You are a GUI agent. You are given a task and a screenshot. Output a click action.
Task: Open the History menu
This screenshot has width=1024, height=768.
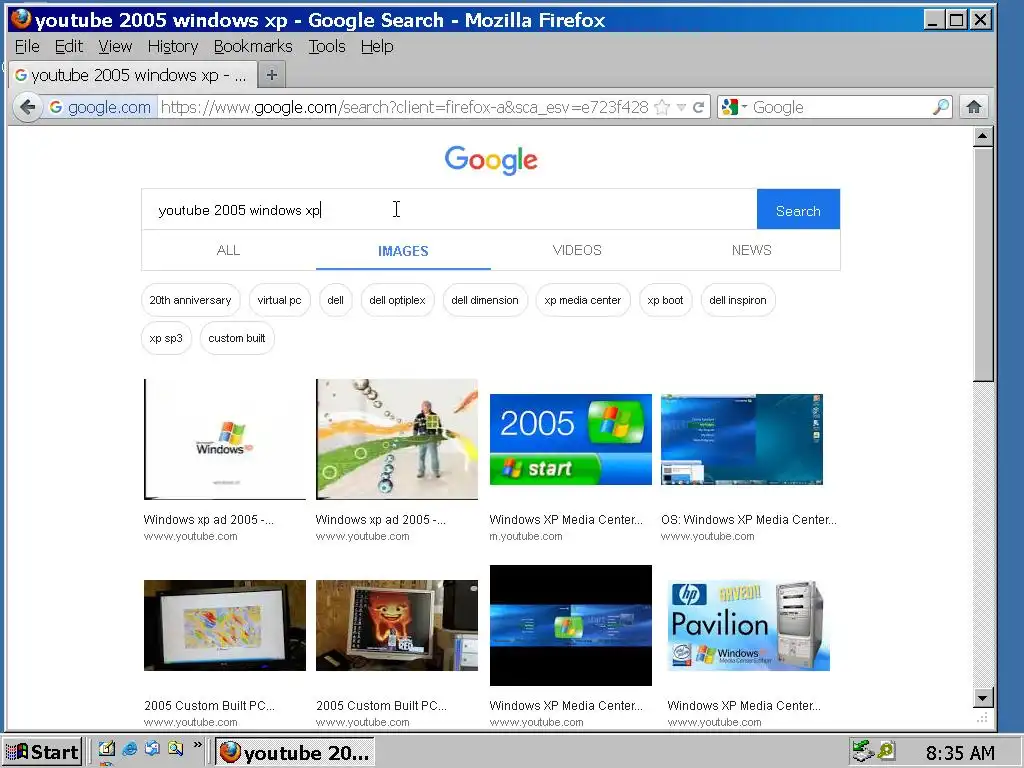tap(172, 46)
